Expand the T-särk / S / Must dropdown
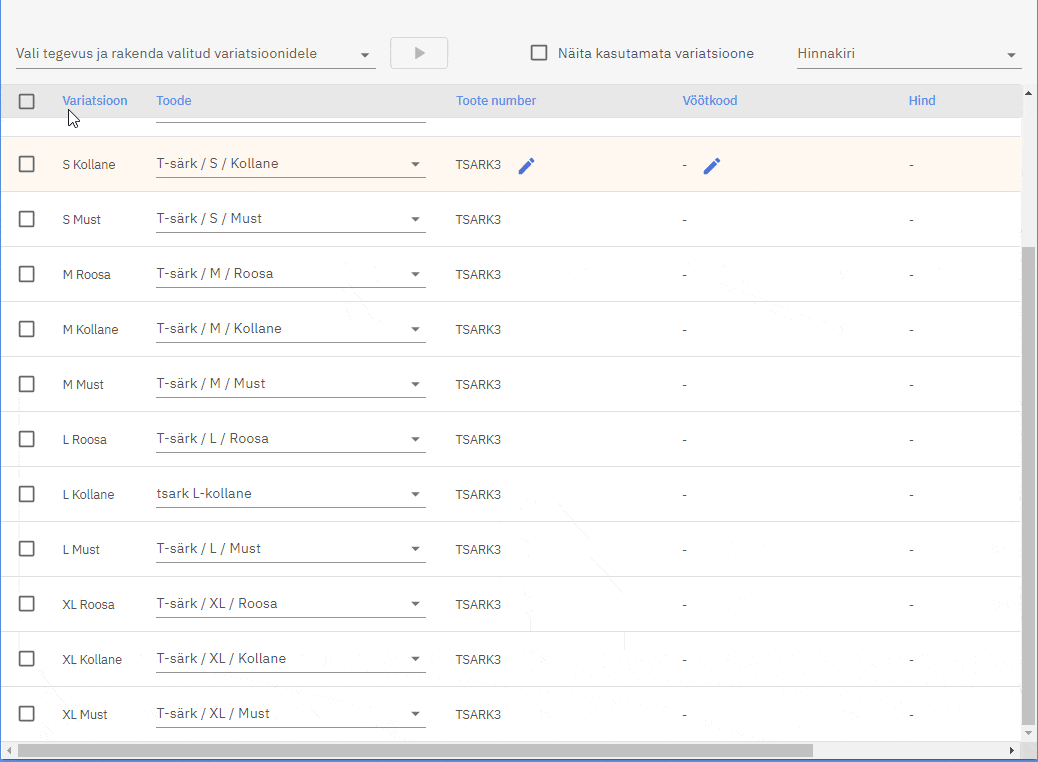Viewport: 1038px width, 762px height. (x=415, y=219)
